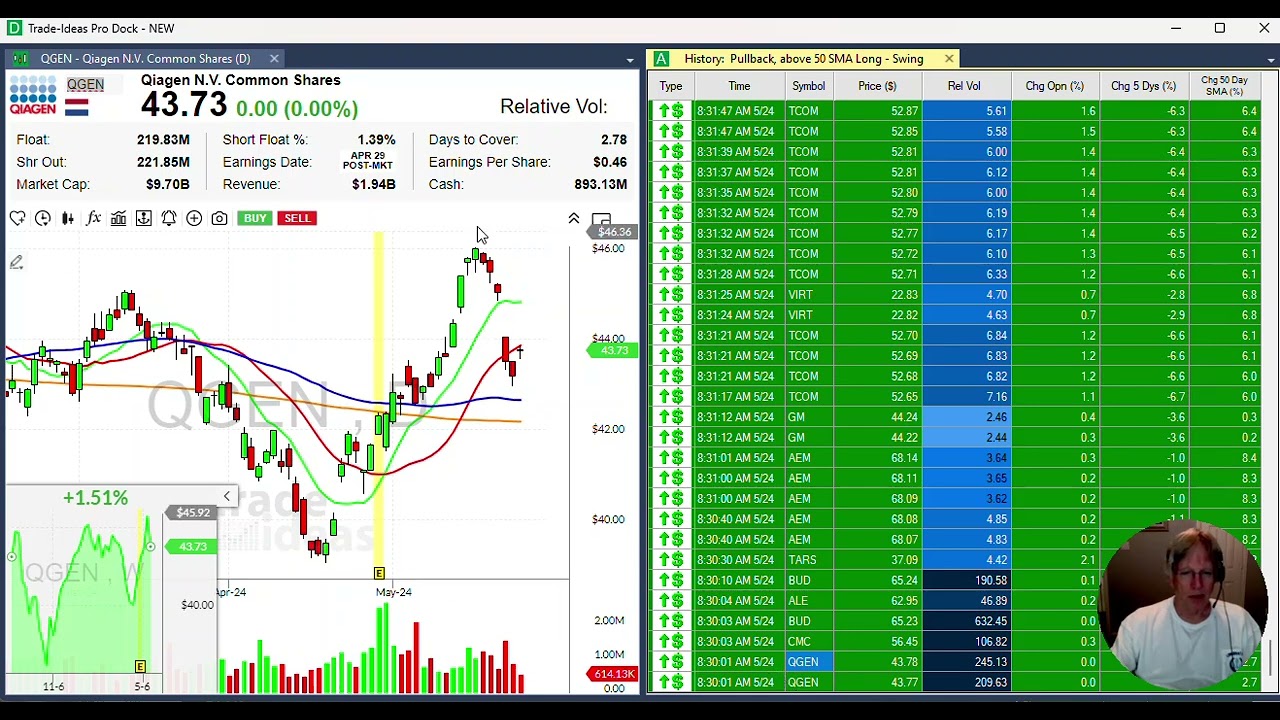
Task: Collapse the mini weekly chart panel arrow
Action: pyautogui.click(x=227, y=496)
